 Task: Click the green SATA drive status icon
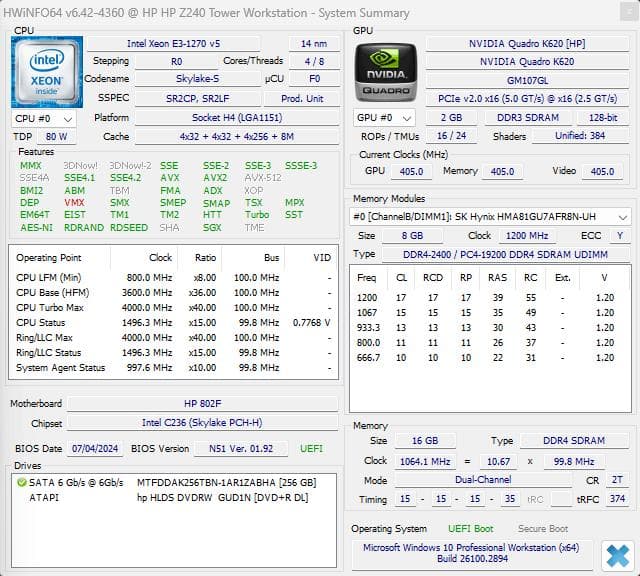21,483
